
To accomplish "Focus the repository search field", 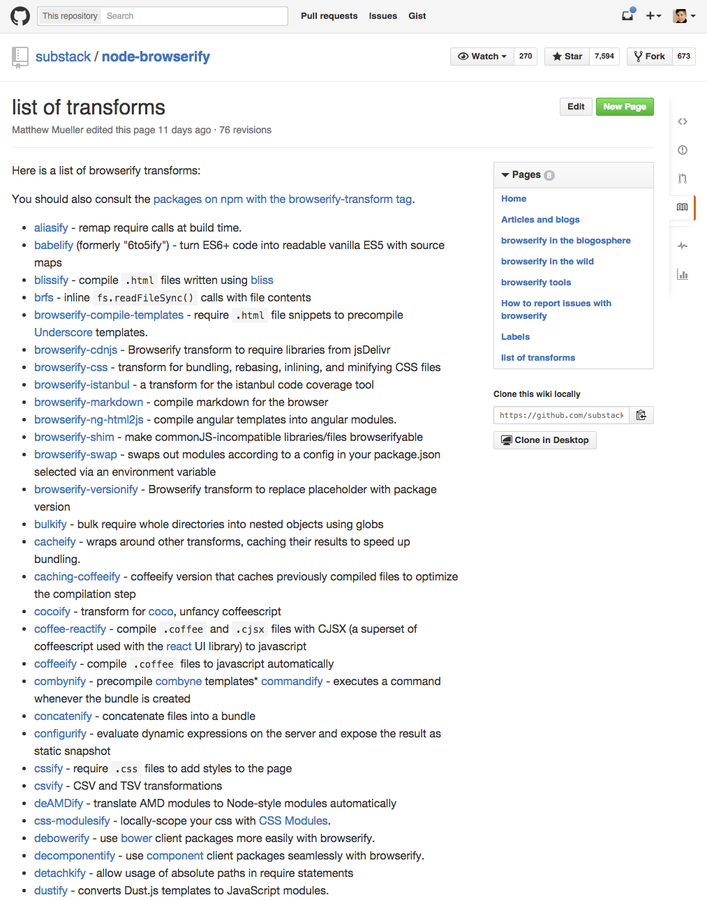I will tap(195, 16).
